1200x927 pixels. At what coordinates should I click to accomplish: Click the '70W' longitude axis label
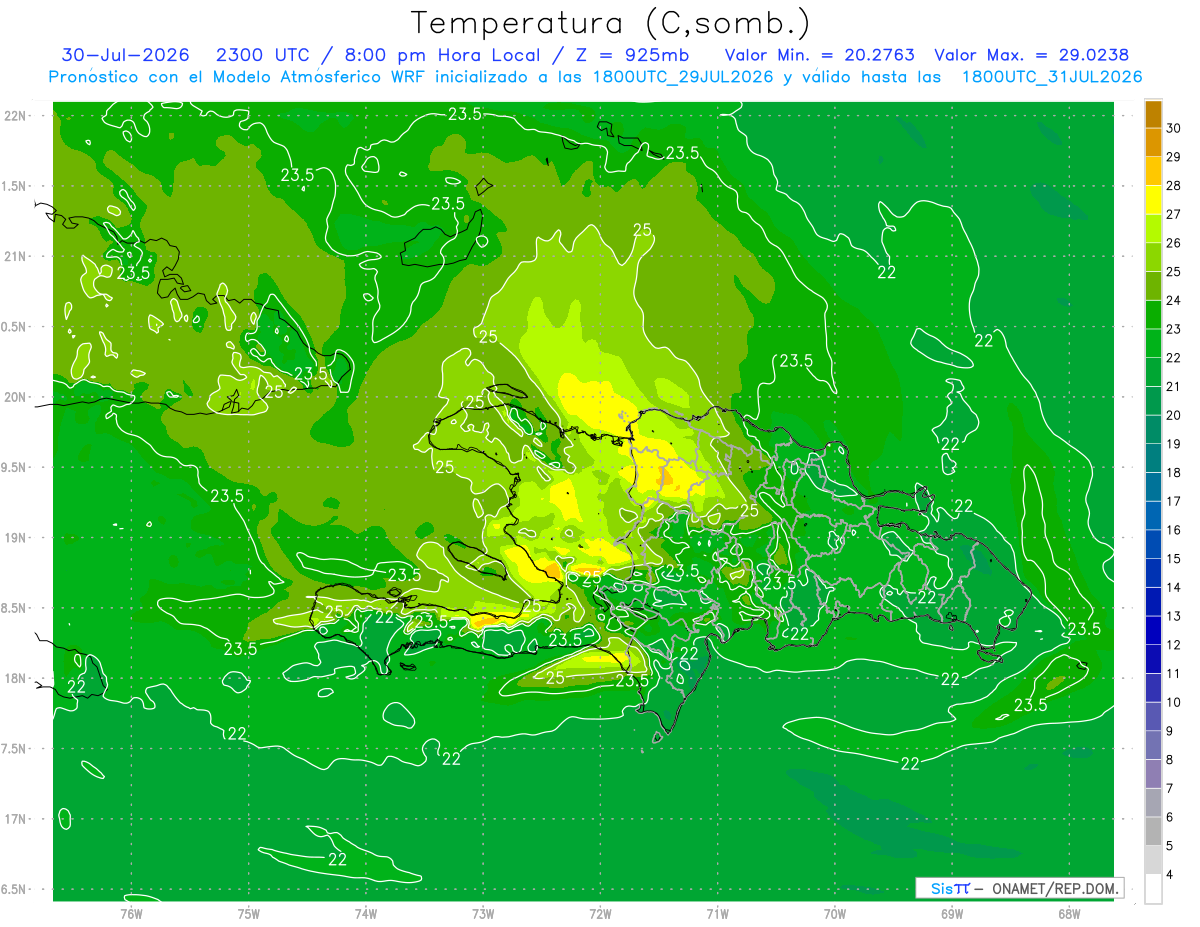[x=835, y=913]
